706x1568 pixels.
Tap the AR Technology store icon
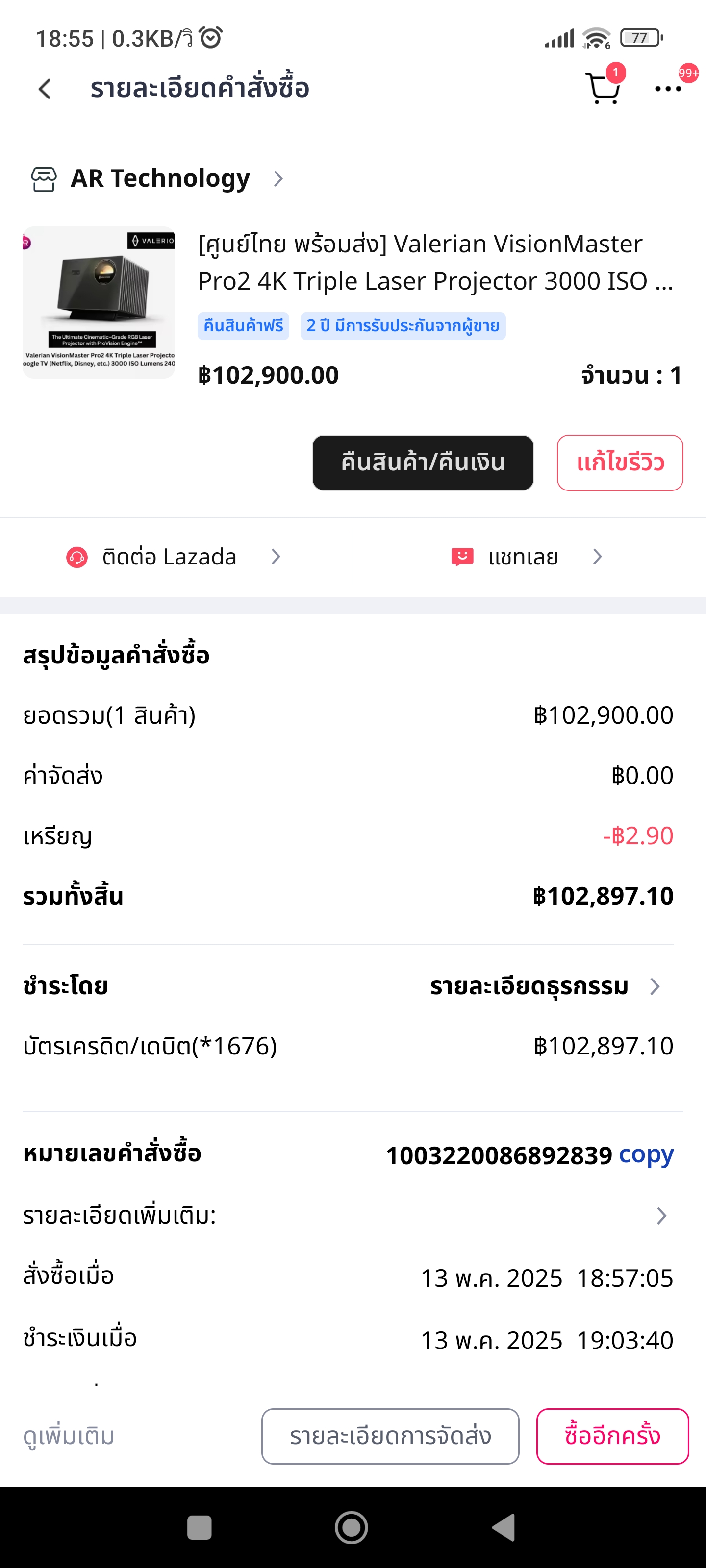[44, 179]
